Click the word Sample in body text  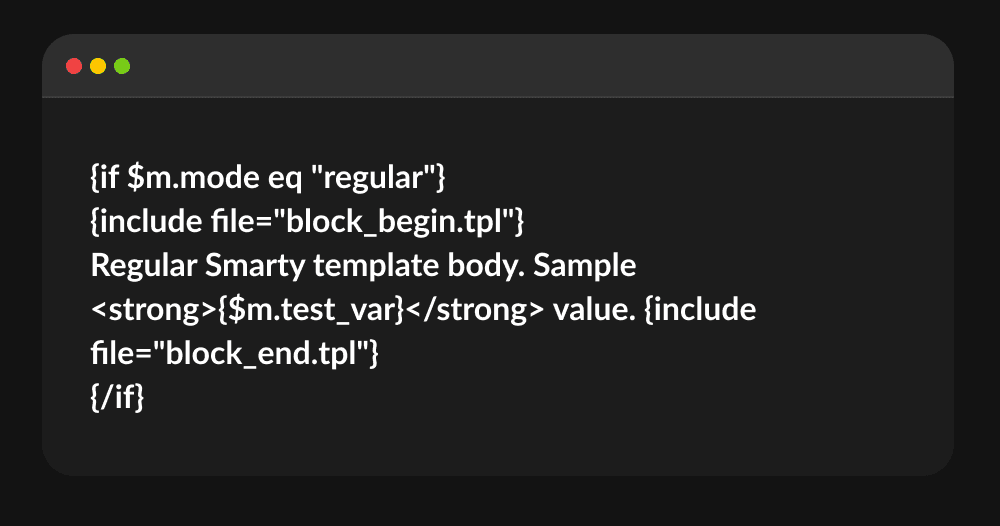click(x=585, y=266)
